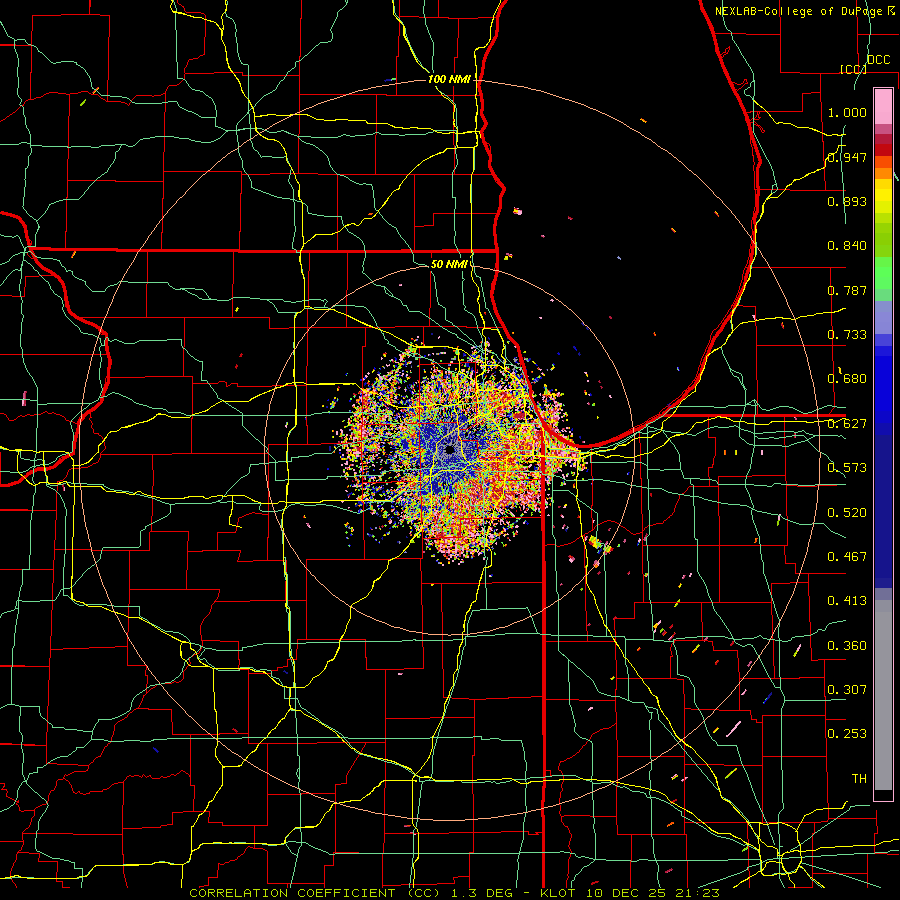Pick the light pink segment of the color bar
This screenshot has height=900, width=900.
pos(883,106)
